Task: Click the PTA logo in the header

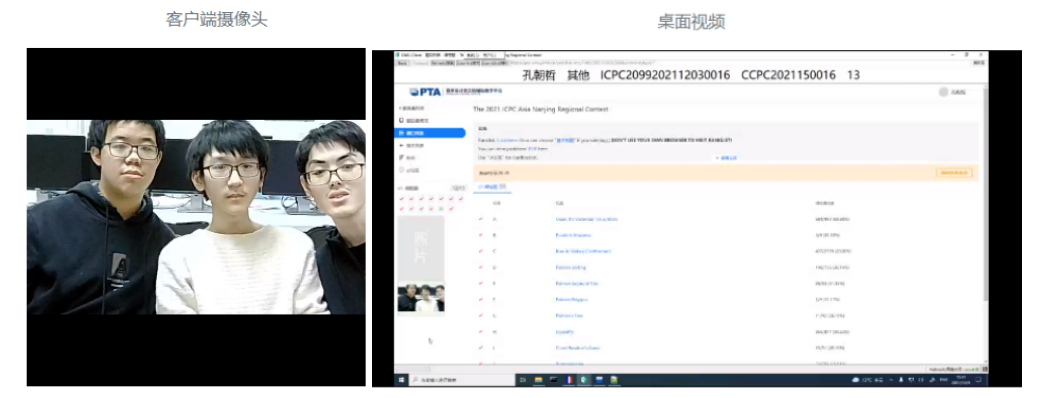Action: [x=425, y=92]
